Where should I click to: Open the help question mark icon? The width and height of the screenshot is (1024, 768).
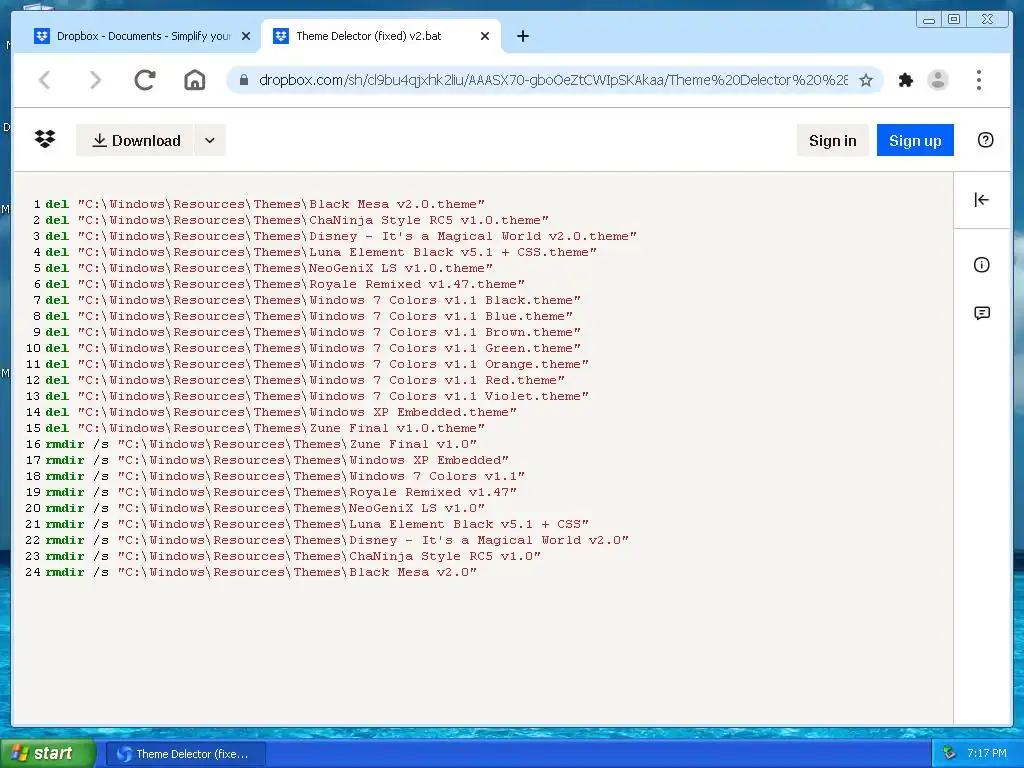(x=985, y=140)
